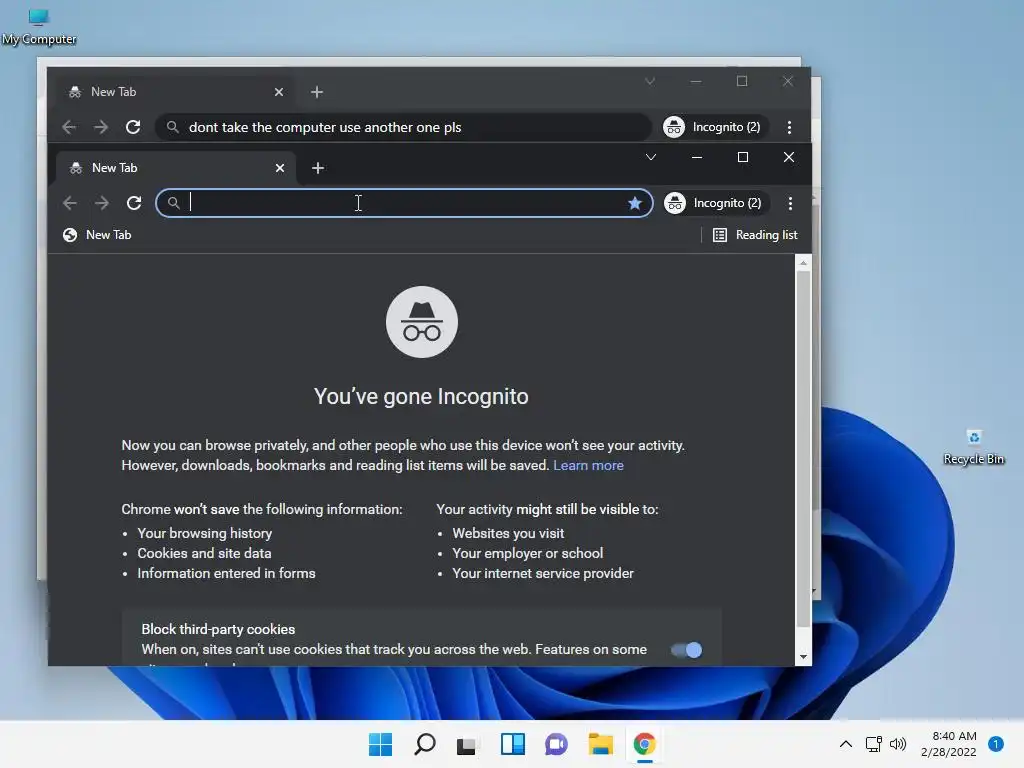Open Task View from the taskbar

[467, 745]
